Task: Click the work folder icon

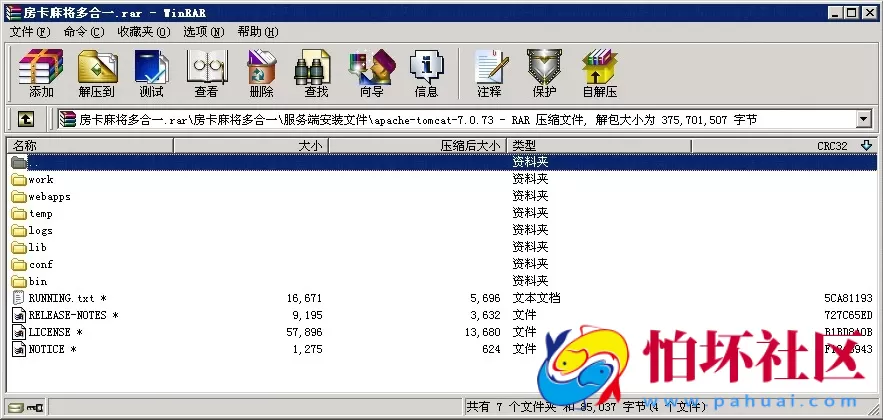Action: [19, 180]
